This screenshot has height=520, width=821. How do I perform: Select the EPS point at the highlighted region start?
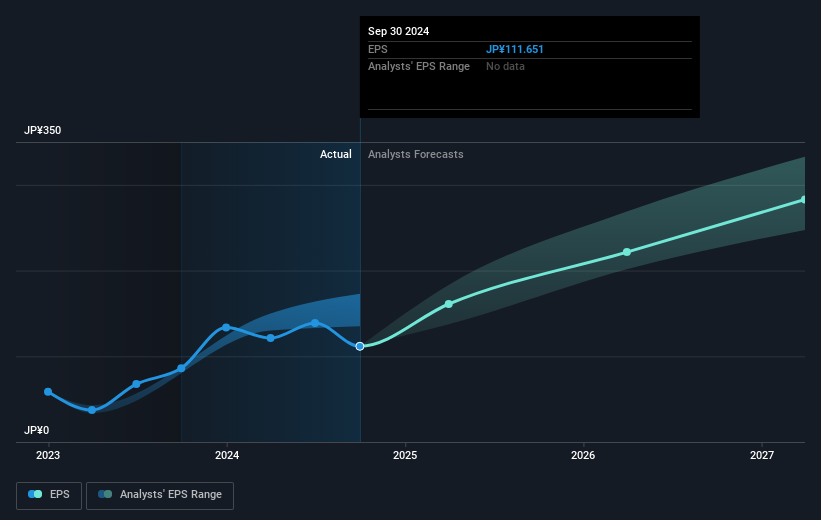(181, 369)
